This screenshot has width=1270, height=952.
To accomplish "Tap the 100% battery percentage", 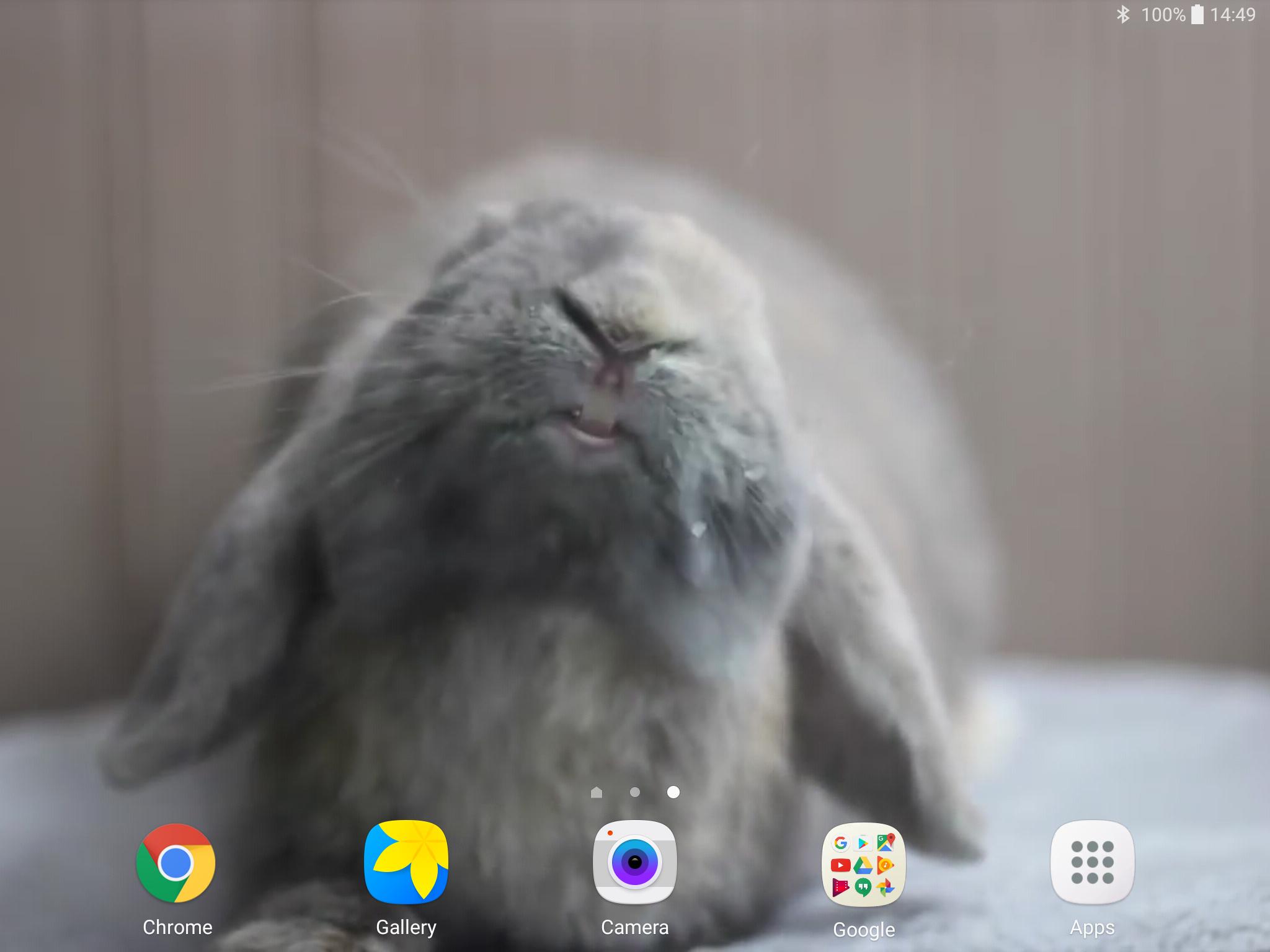I will point(1163,15).
